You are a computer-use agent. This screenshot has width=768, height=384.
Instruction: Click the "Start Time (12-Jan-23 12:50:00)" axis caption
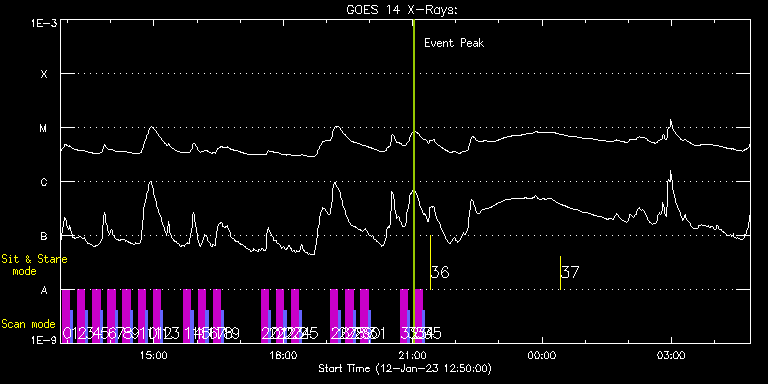405,368
